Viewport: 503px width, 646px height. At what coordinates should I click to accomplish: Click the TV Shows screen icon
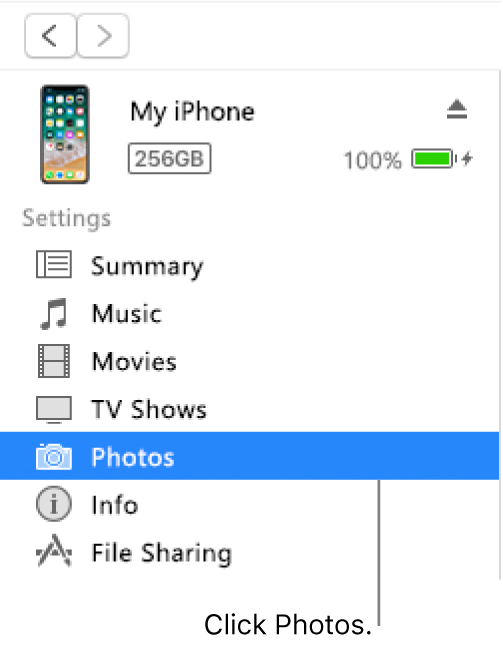[x=54, y=410]
